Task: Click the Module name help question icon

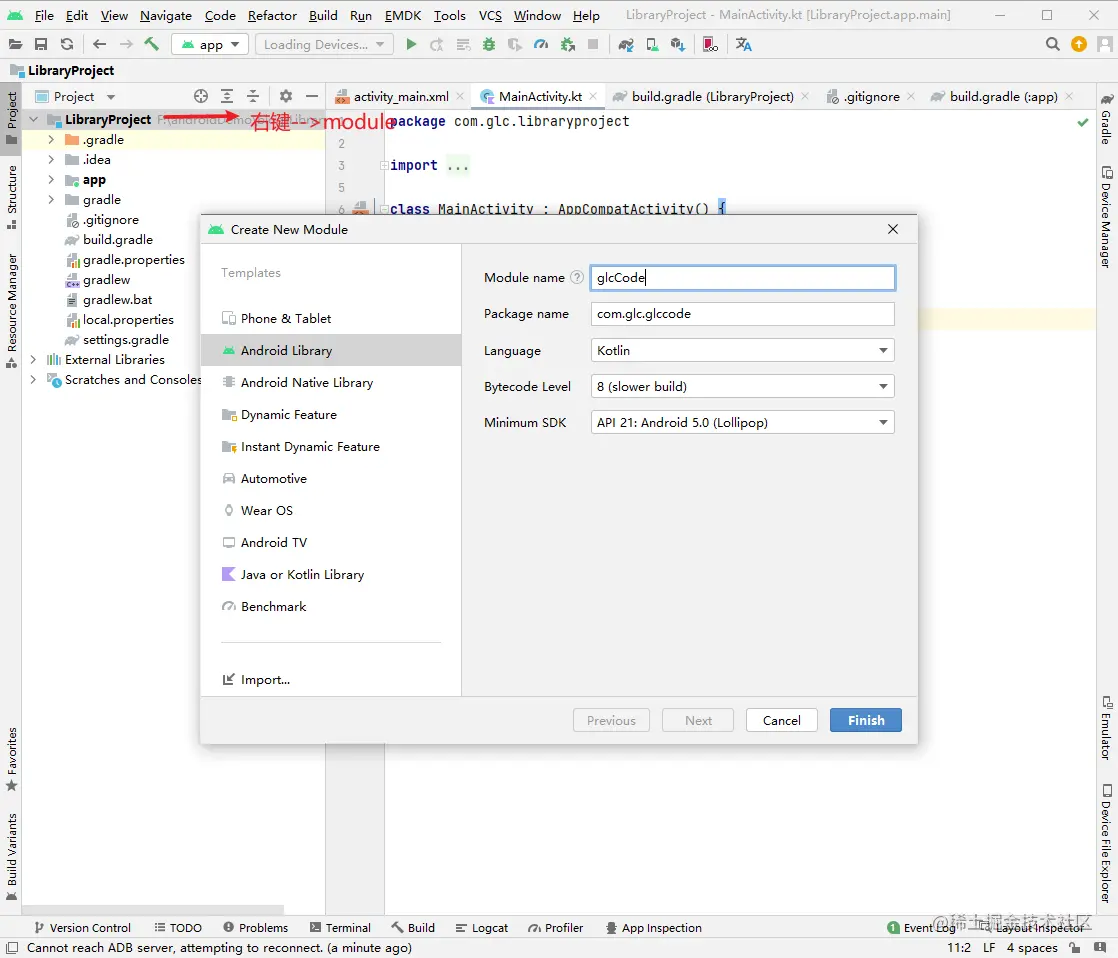Action: [x=577, y=277]
